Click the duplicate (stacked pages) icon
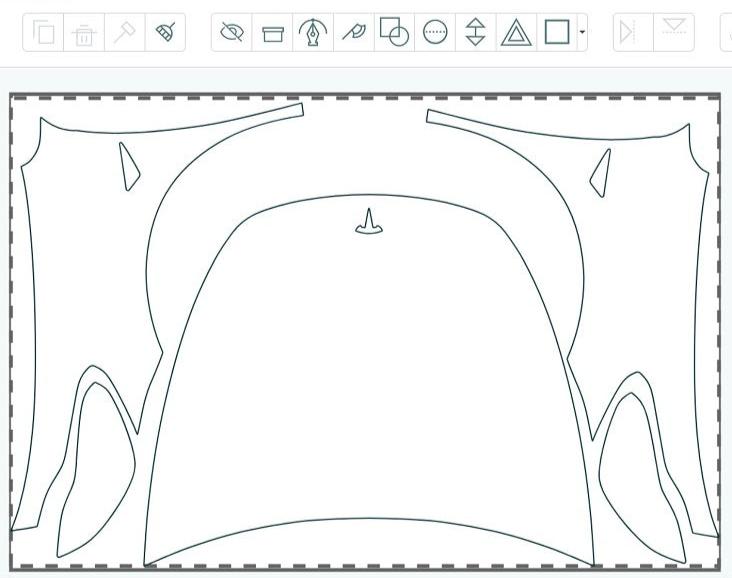 [x=44, y=33]
